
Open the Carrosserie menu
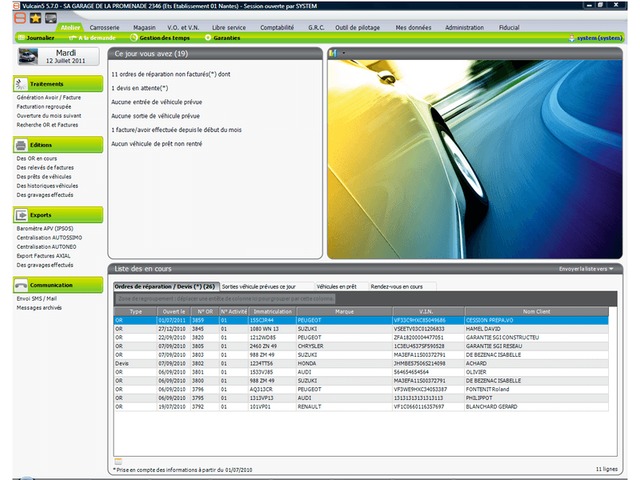[104, 27]
